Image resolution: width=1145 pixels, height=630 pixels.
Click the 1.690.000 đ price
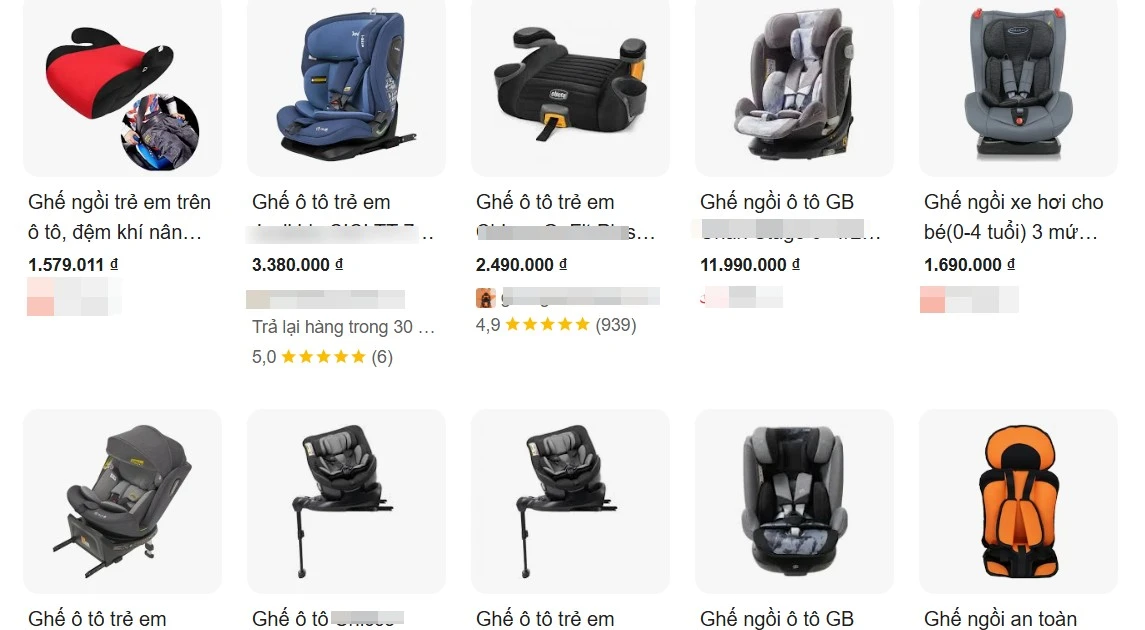coord(969,265)
